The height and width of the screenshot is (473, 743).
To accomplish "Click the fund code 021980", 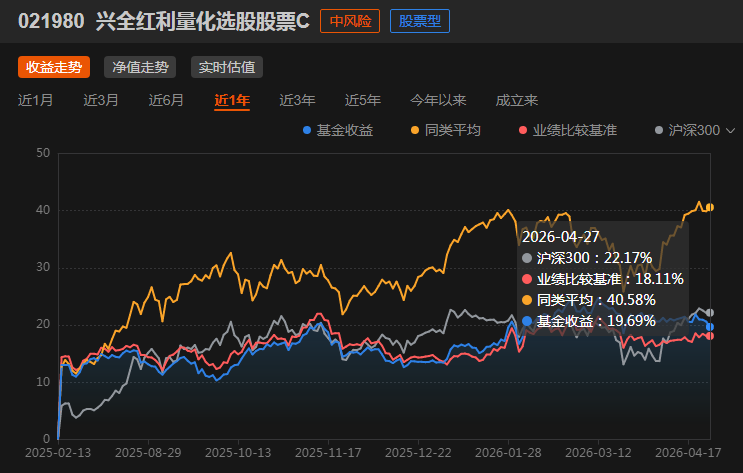I will tap(51, 21).
